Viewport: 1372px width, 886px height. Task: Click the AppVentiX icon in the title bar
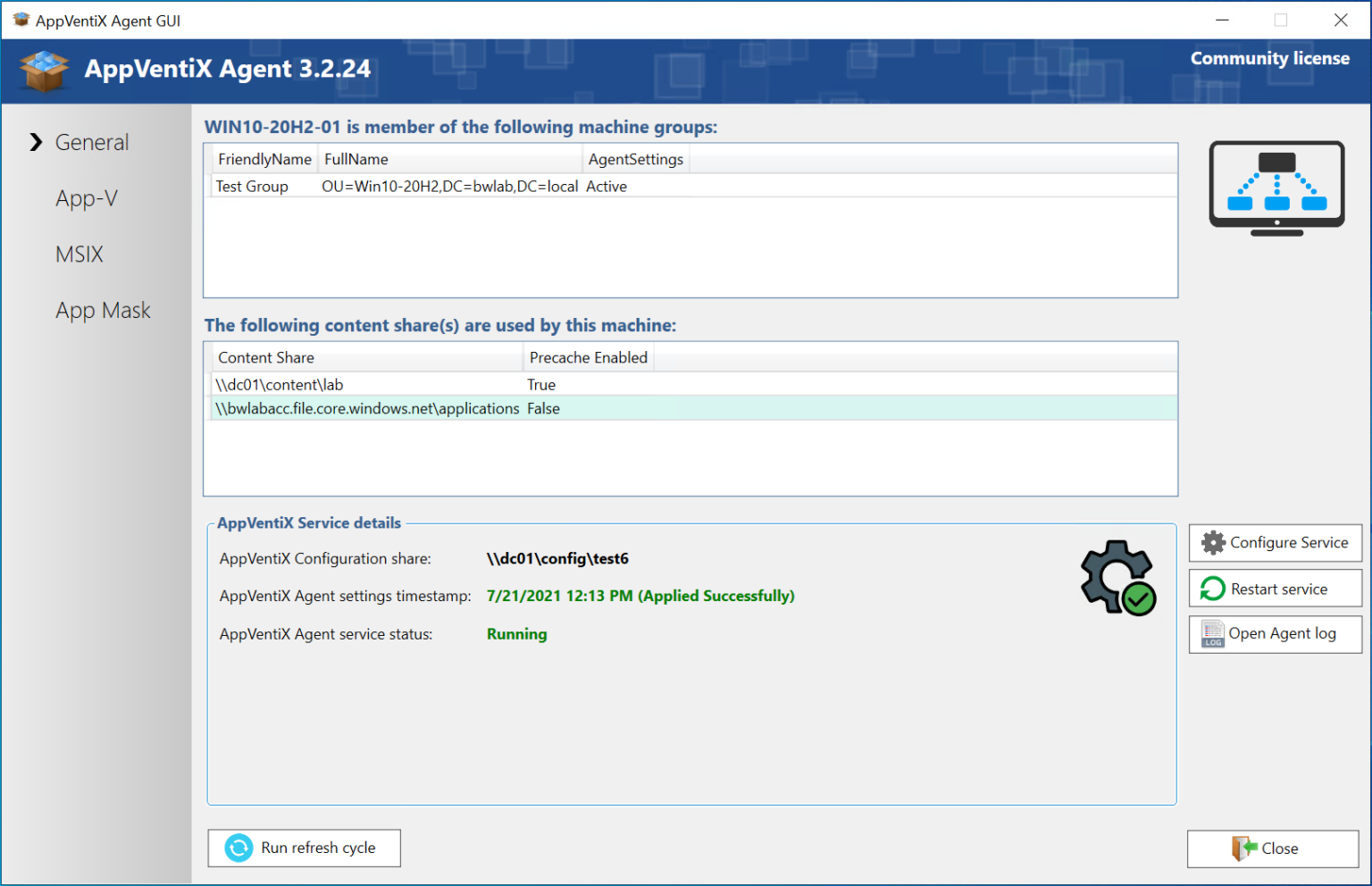coord(21,20)
